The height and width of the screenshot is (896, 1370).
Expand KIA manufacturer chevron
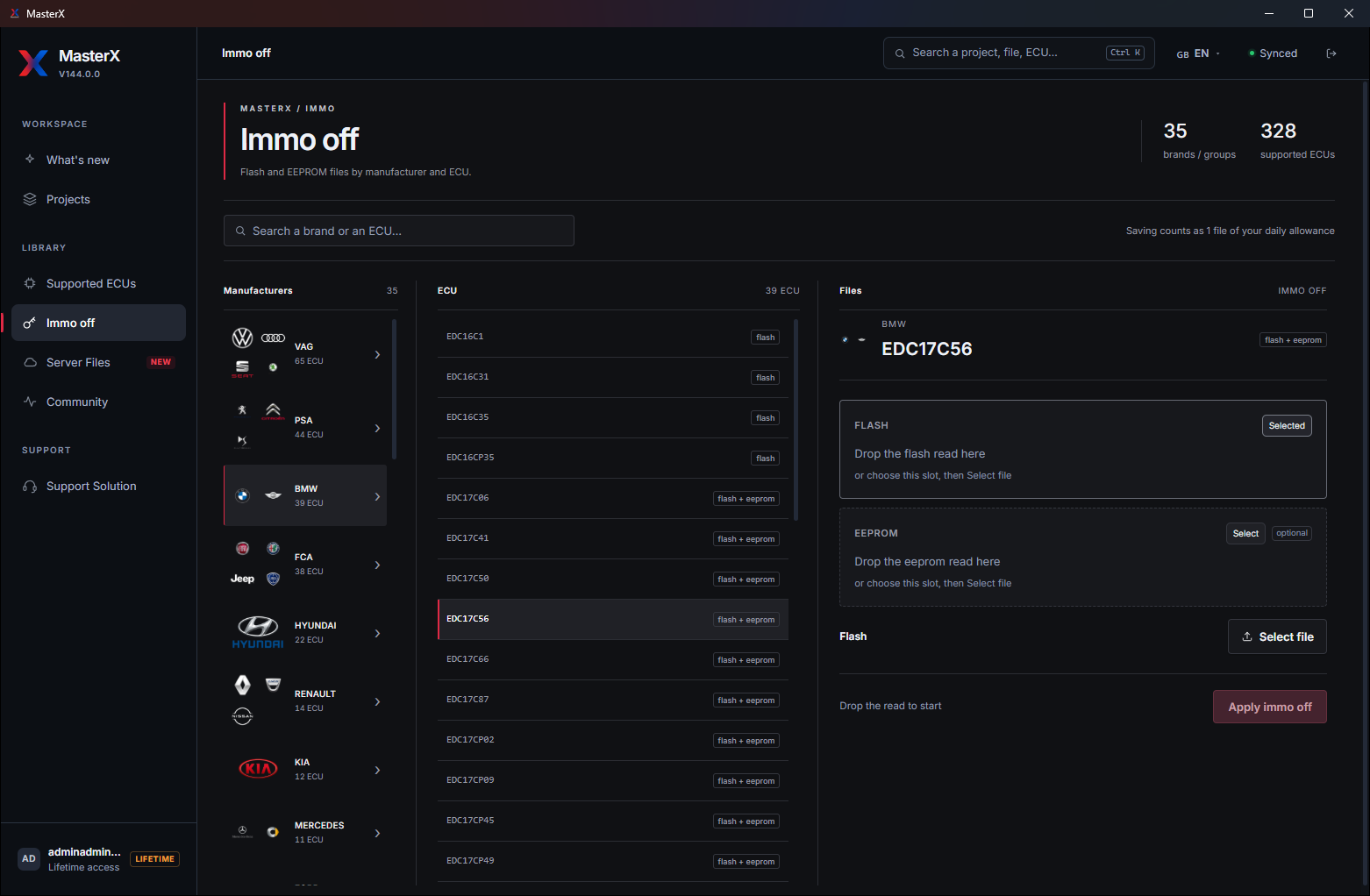point(378,770)
